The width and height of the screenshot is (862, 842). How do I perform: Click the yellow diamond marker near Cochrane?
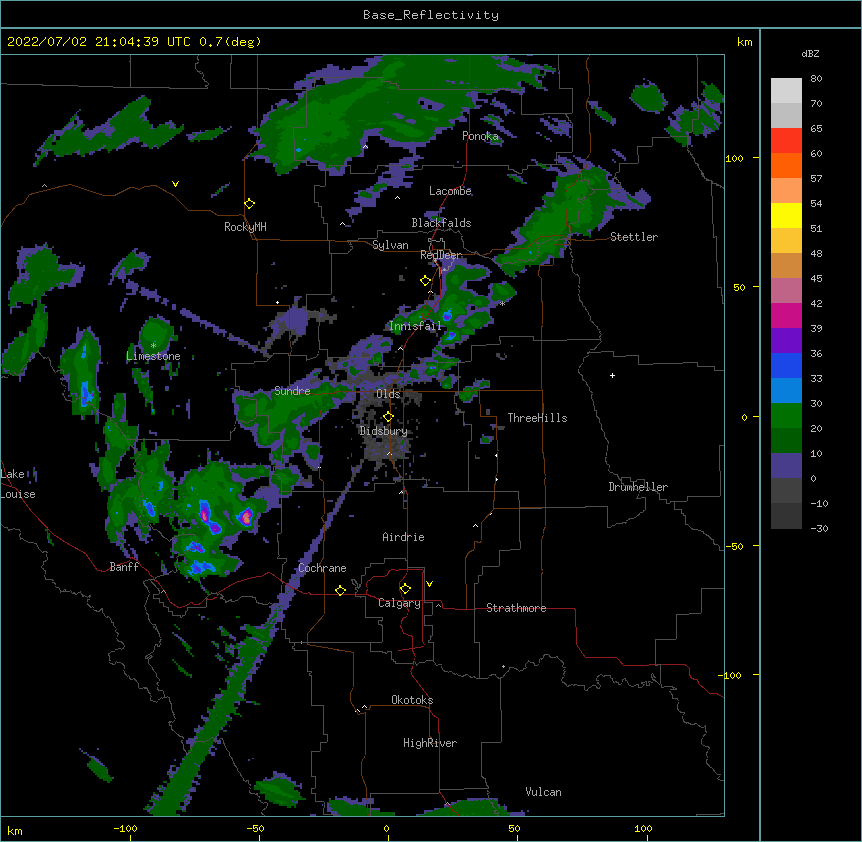click(340, 590)
